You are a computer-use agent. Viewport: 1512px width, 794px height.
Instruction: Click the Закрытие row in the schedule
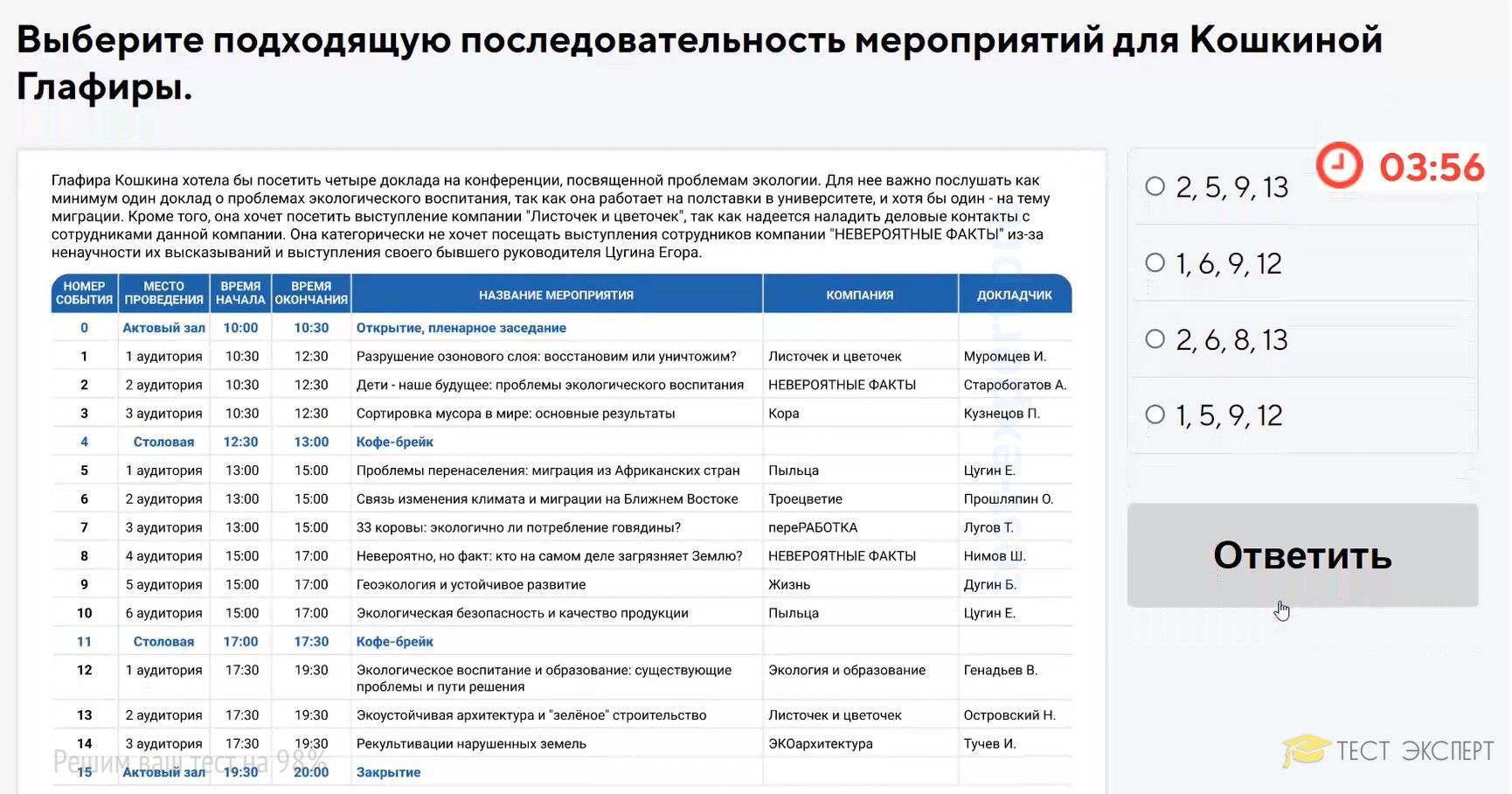[x=388, y=772]
